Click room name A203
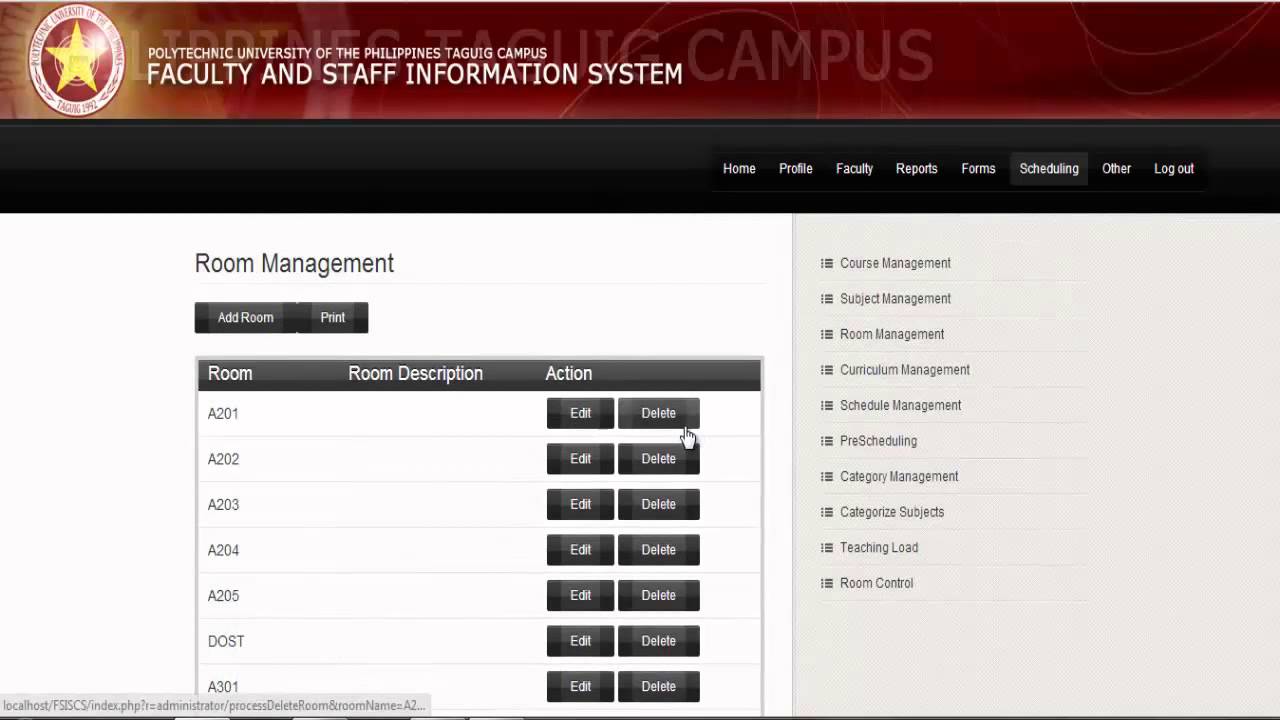 223,504
